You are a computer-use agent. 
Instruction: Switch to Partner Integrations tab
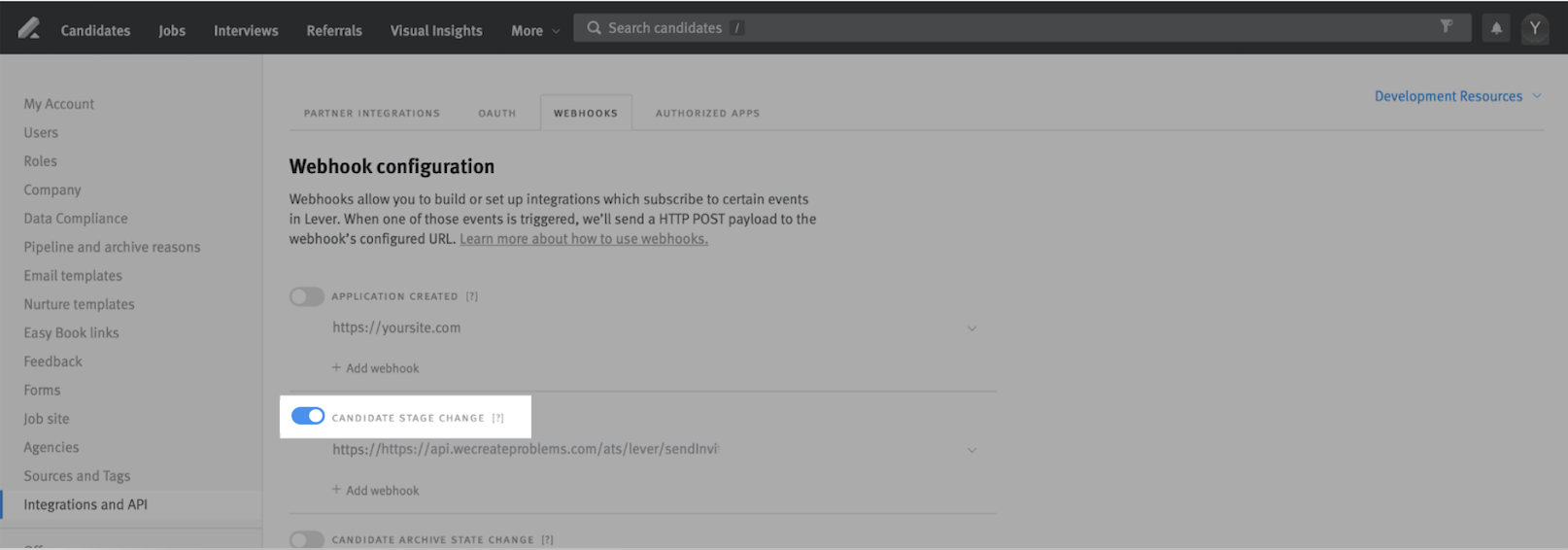[372, 113]
